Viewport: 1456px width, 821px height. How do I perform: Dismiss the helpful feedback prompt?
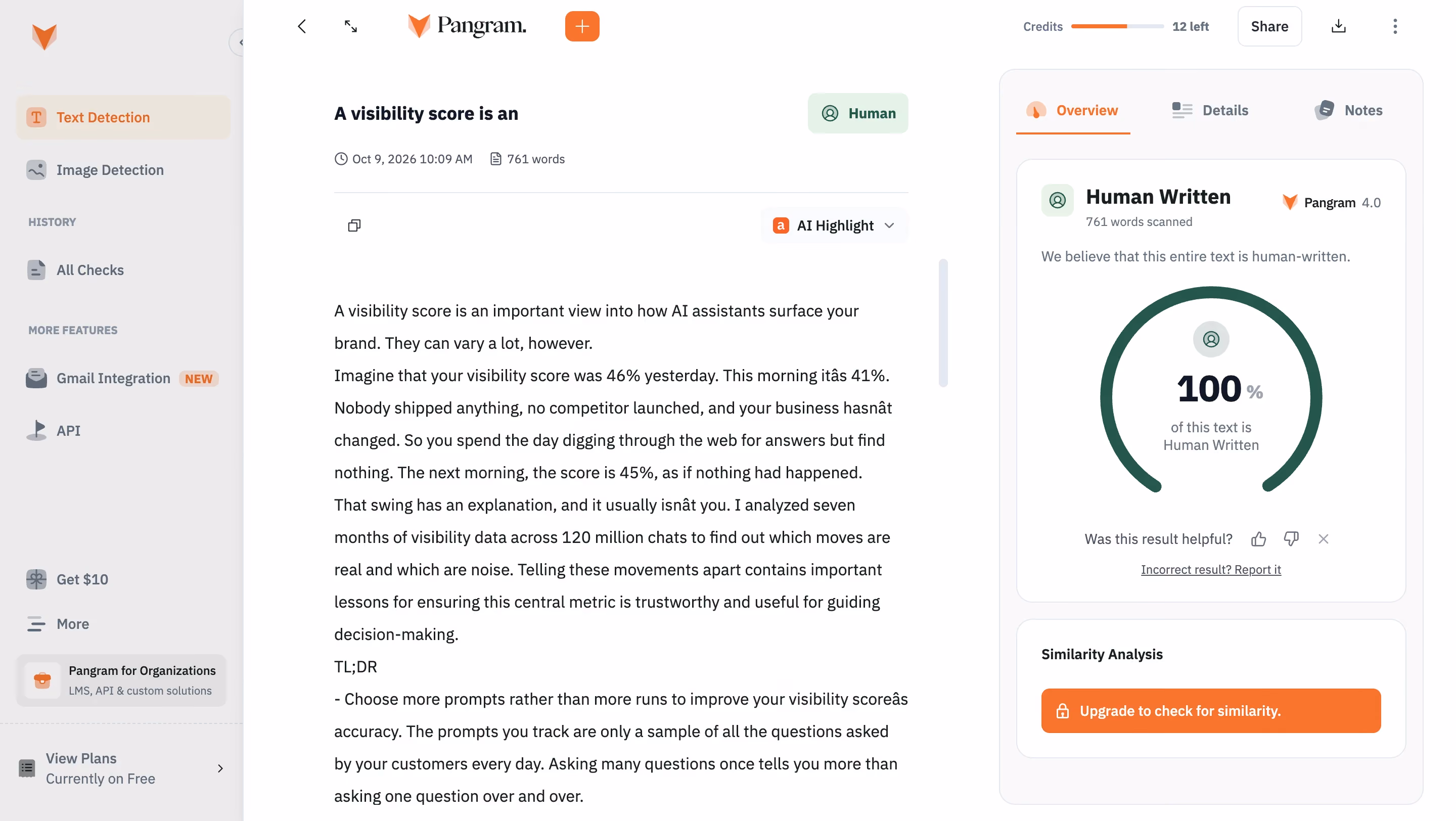click(x=1323, y=539)
